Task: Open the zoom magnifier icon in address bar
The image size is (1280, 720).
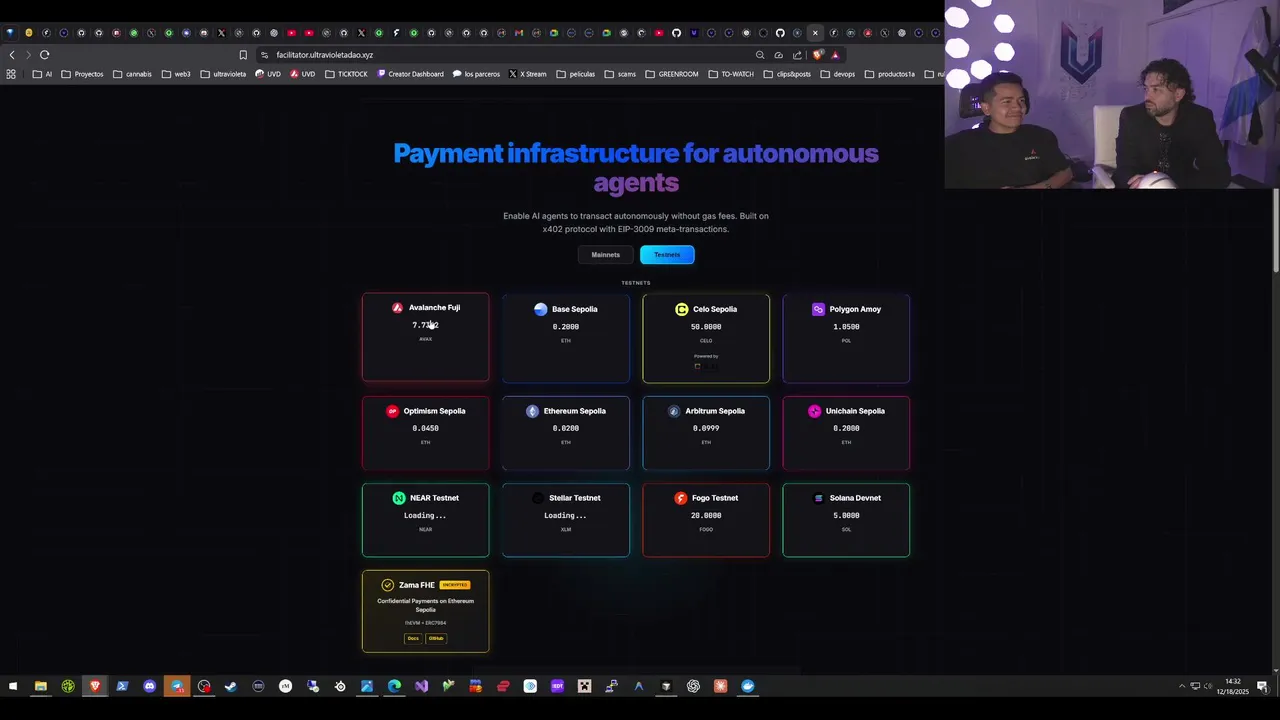Action: [x=760, y=55]
